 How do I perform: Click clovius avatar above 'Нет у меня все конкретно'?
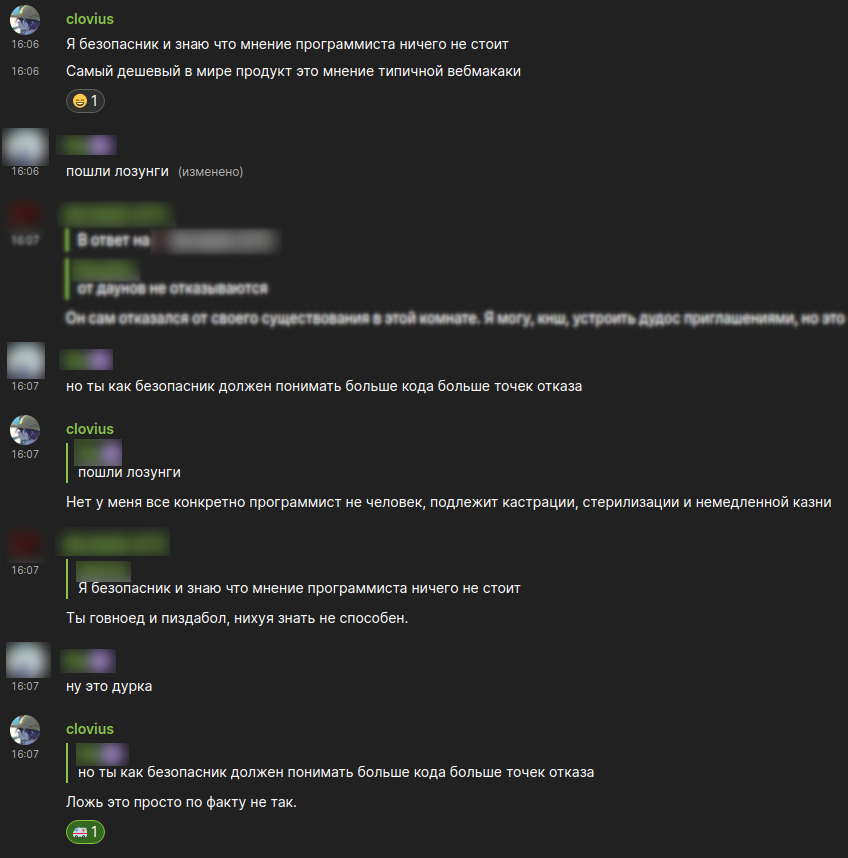click(x=25, y=430)
